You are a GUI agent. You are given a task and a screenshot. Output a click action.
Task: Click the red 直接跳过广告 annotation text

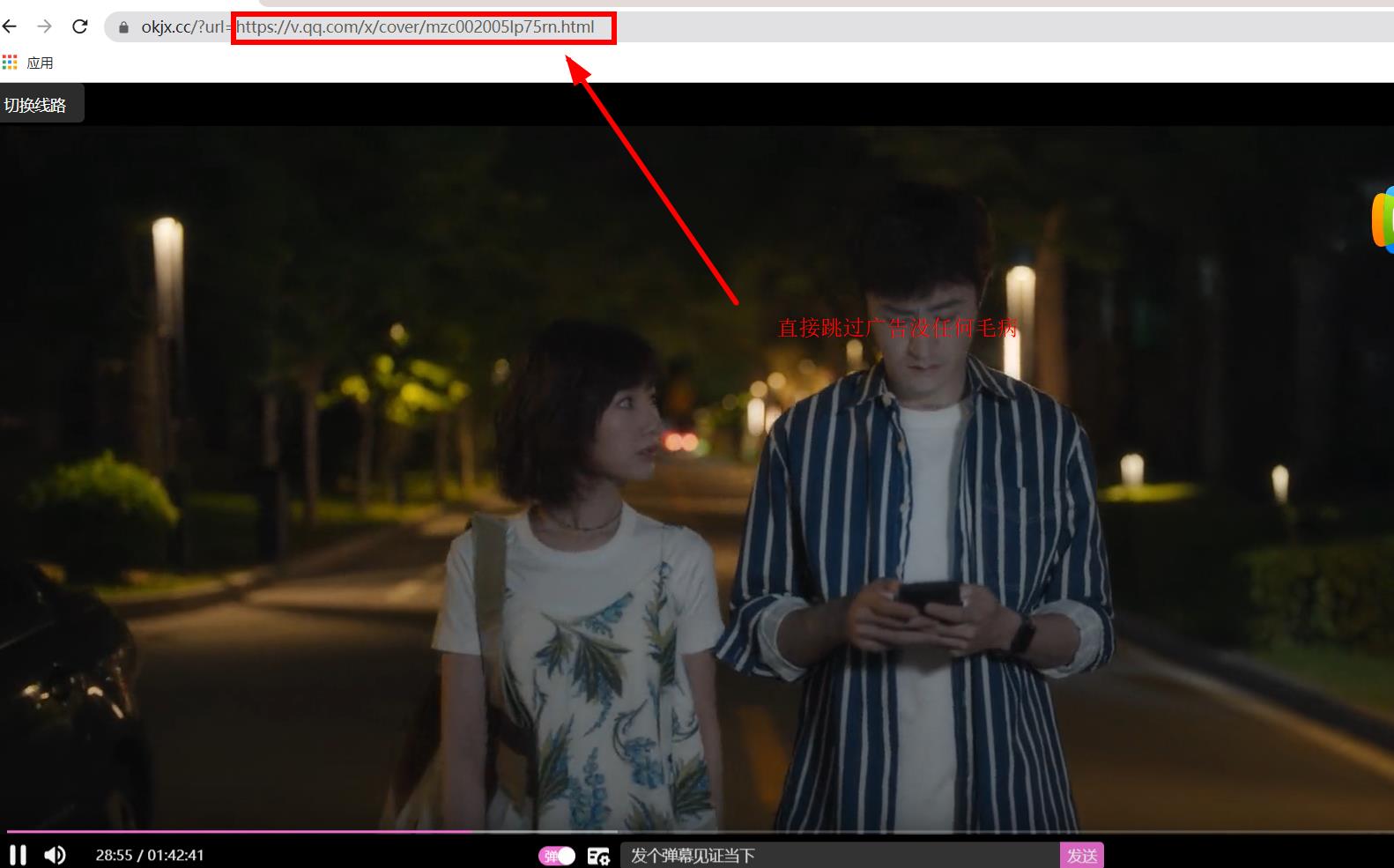tap(897, 328)
